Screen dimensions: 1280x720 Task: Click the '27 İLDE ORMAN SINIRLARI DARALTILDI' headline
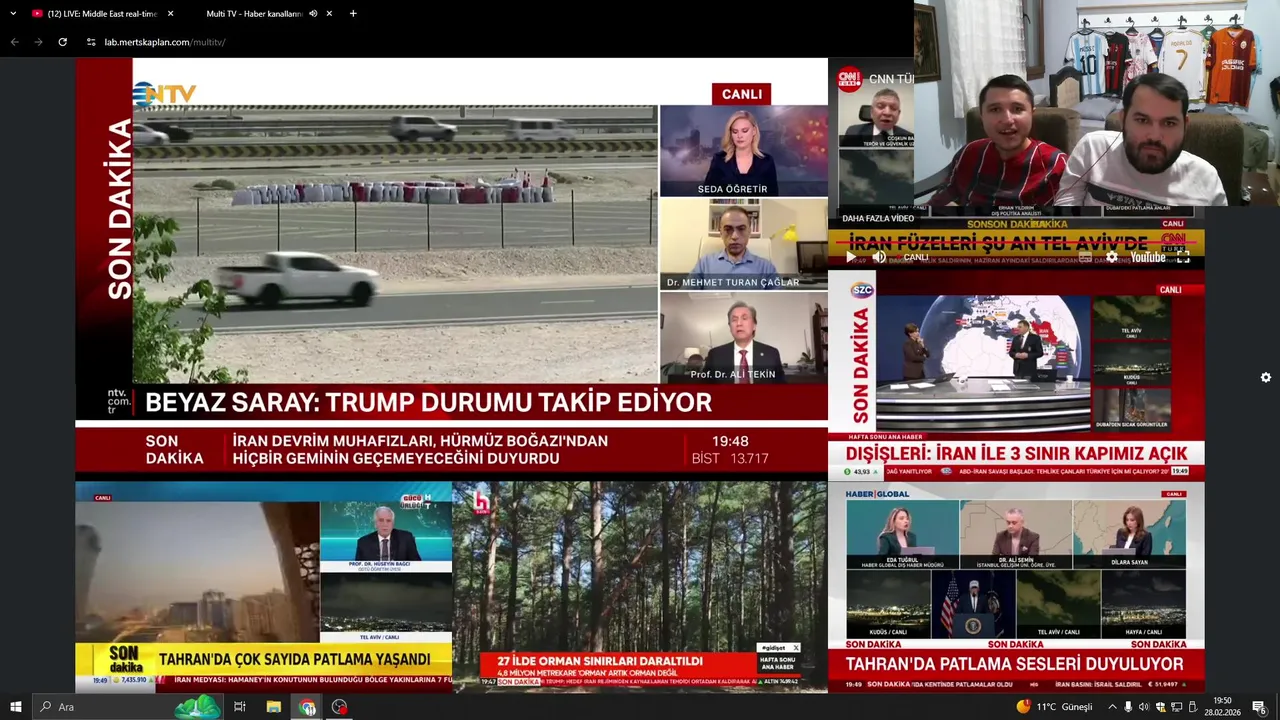600,661
